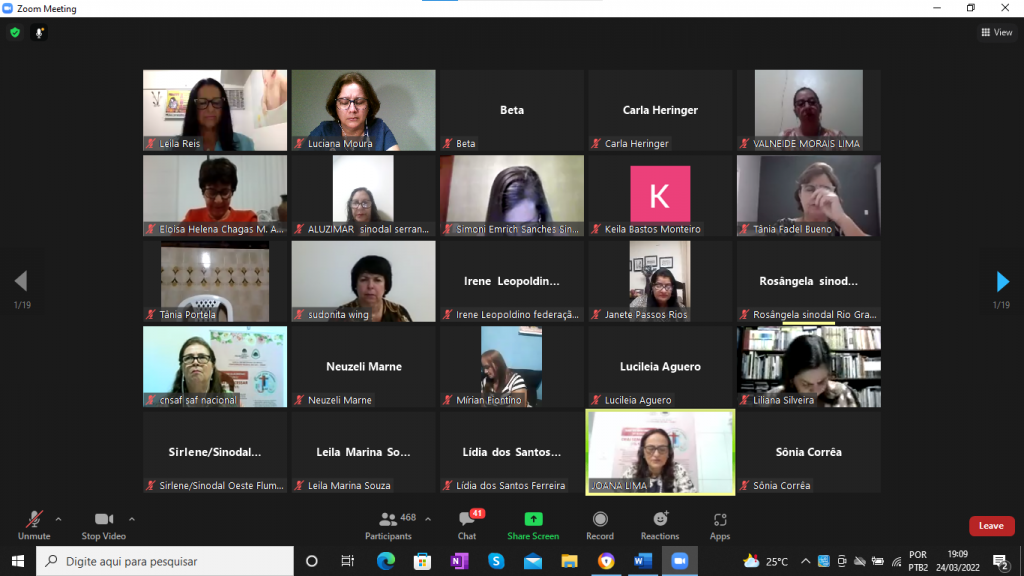The image size is (1024, 576).
Task: Open the Reactions menu
Action: pyautogui.click(x=660, y=524)
